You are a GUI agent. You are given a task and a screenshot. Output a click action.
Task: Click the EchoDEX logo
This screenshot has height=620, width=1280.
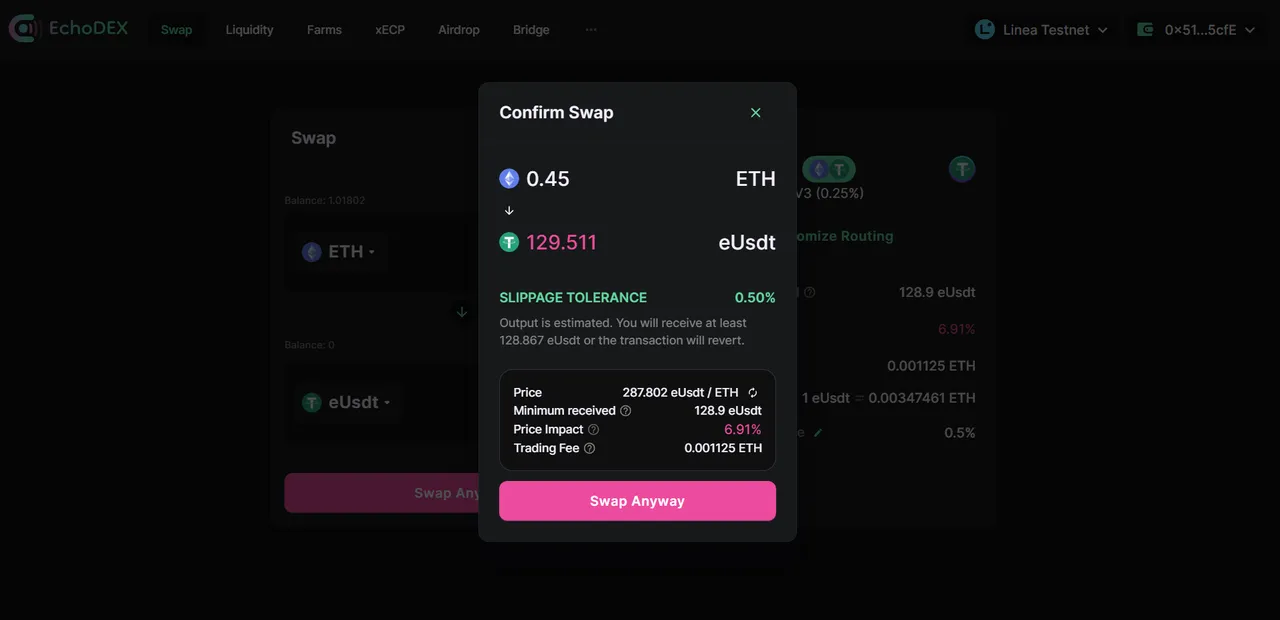pos(68,29)
